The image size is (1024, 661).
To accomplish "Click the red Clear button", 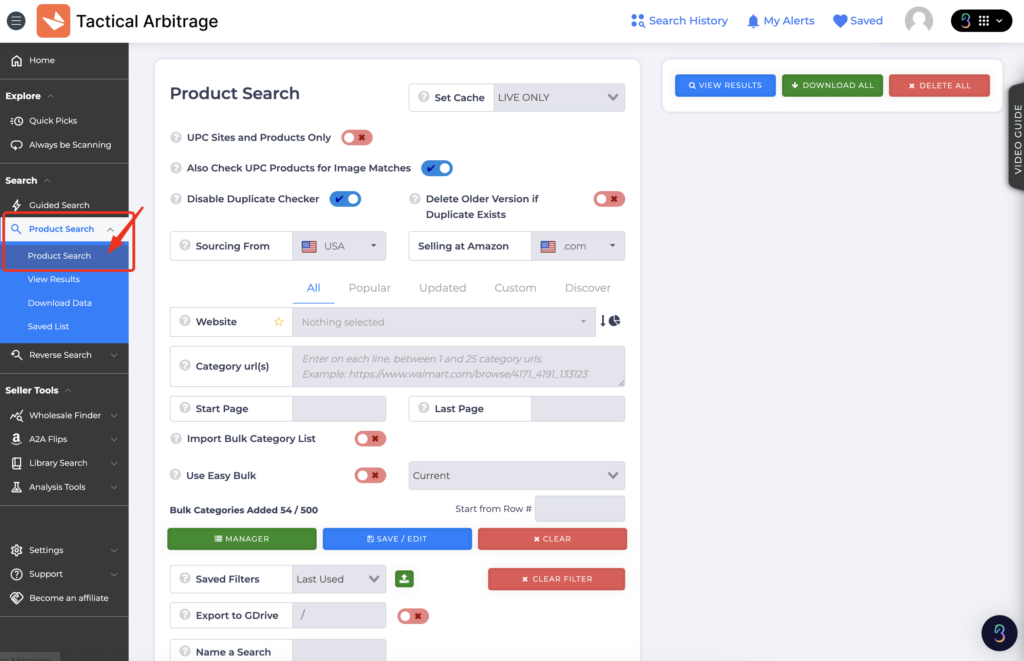I will [552, 539].
